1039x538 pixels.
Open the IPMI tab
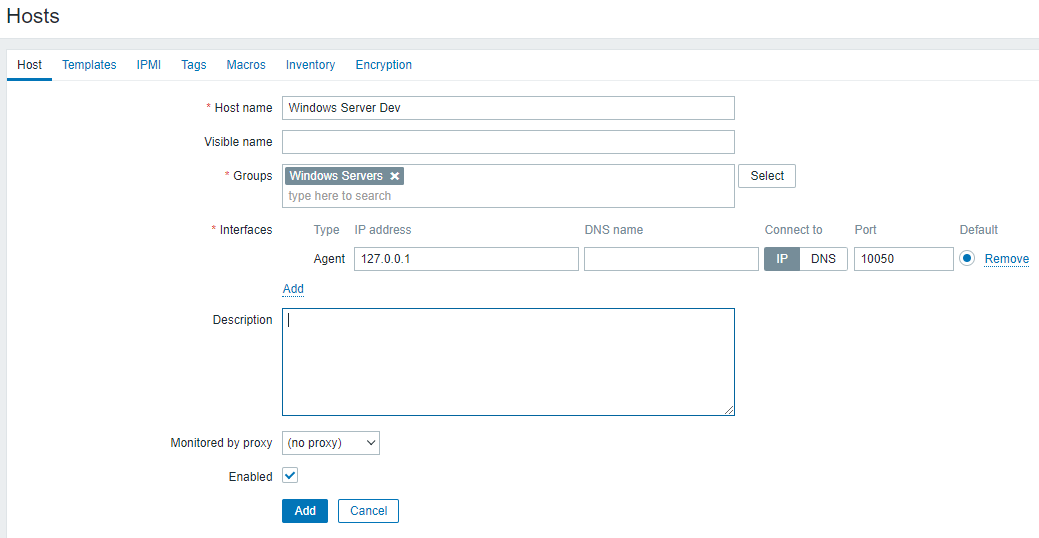point(149,65)
